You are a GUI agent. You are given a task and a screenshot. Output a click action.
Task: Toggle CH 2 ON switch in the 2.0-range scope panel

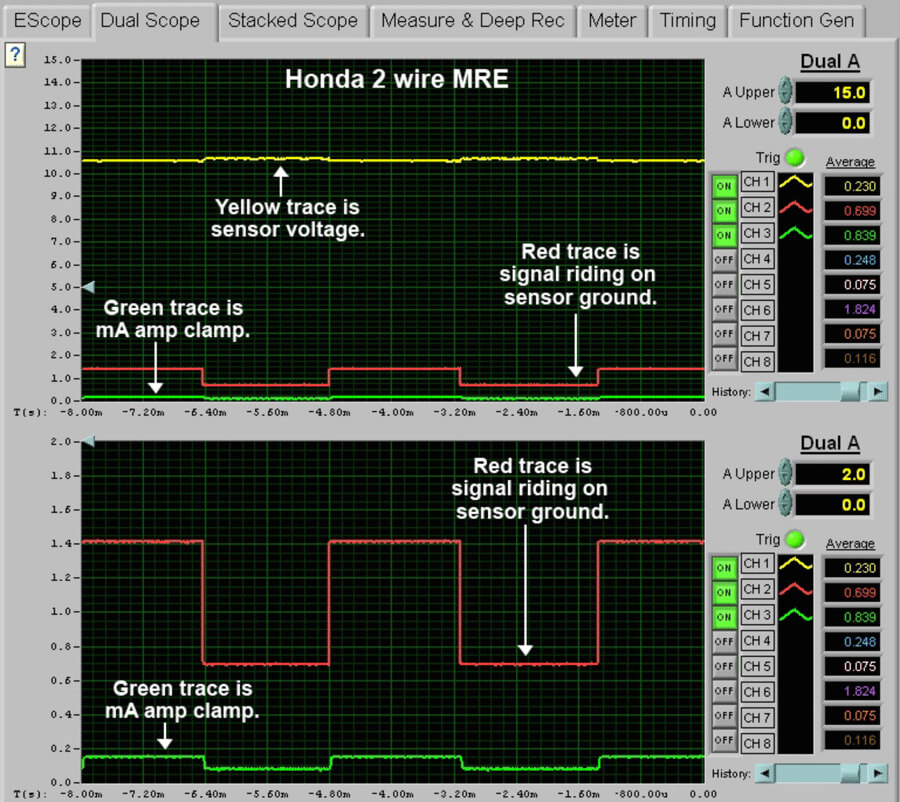(x=724, y=592)
